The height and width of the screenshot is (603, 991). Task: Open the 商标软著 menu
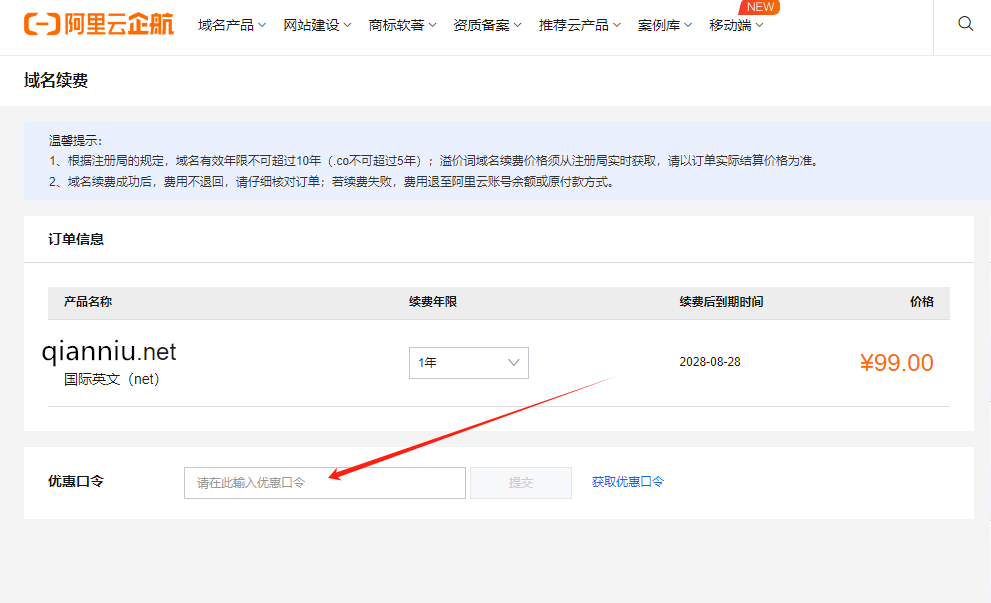point(395,24)
